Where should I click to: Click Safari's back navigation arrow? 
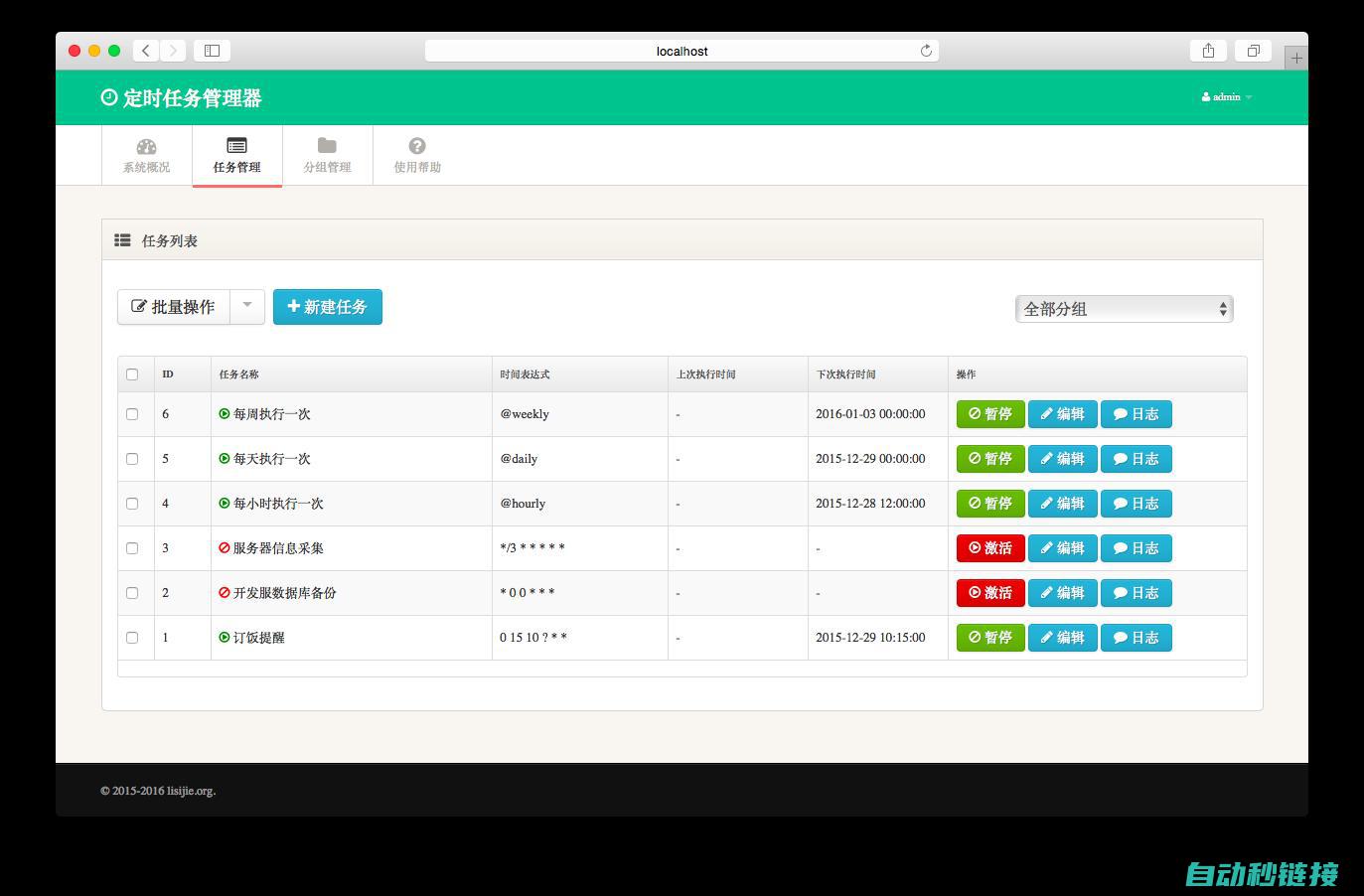146,51
